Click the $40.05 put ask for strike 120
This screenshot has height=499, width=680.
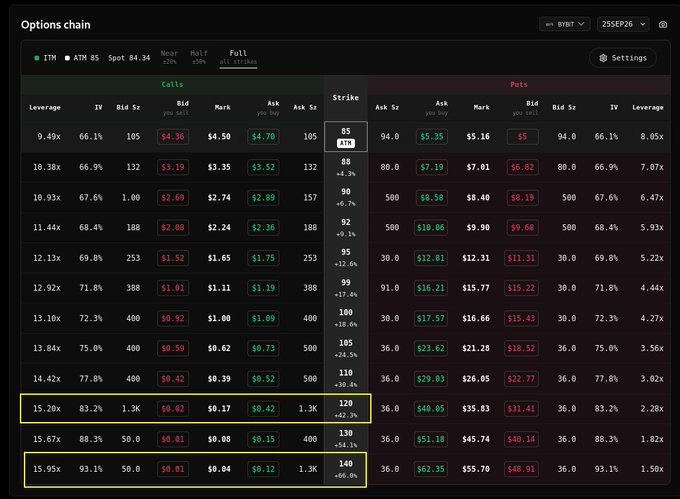click(431, 409)
